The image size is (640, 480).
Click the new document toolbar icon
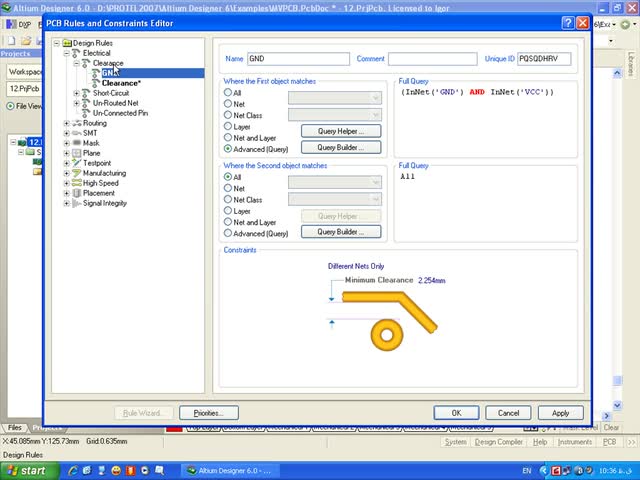11,40
